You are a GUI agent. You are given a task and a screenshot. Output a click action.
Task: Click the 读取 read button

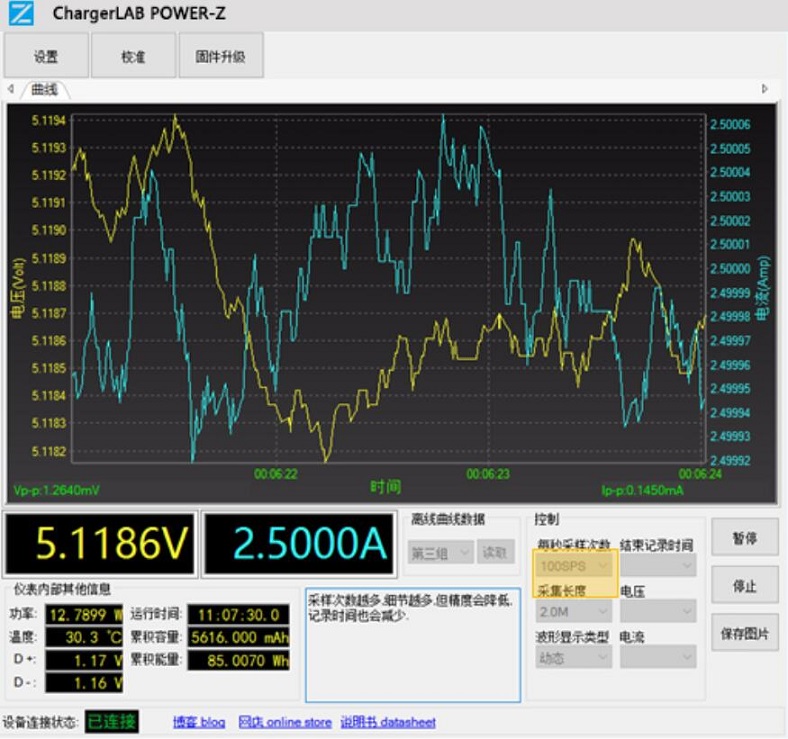(x=496, y=552)
